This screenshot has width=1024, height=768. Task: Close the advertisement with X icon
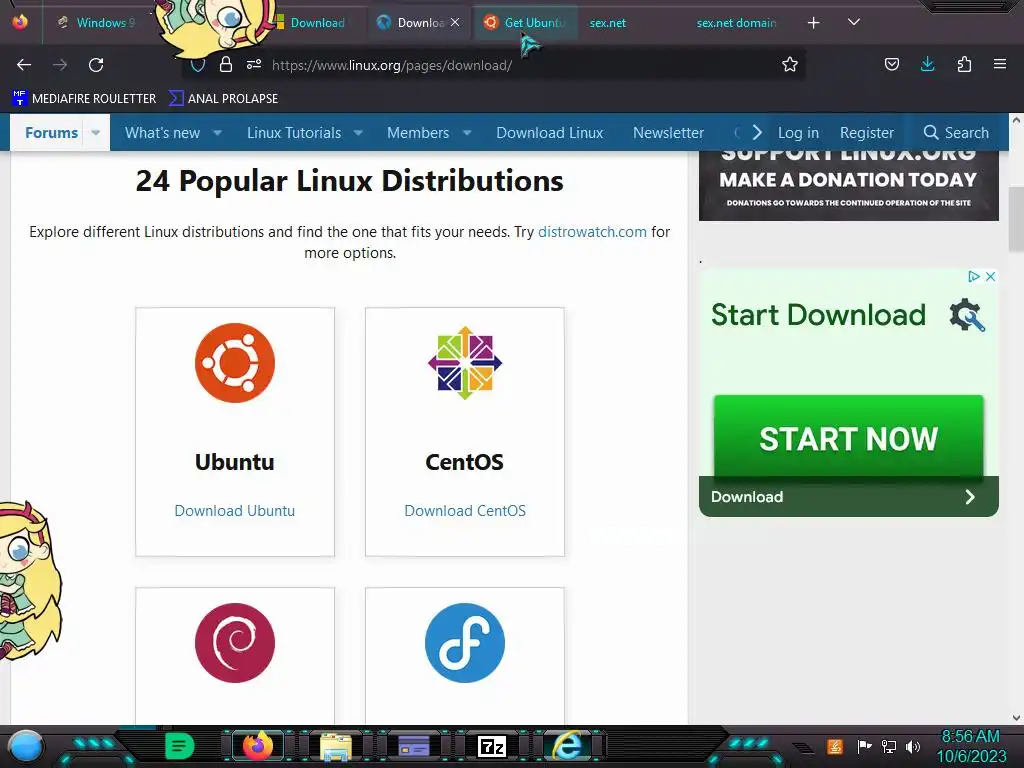coord(991,276)
